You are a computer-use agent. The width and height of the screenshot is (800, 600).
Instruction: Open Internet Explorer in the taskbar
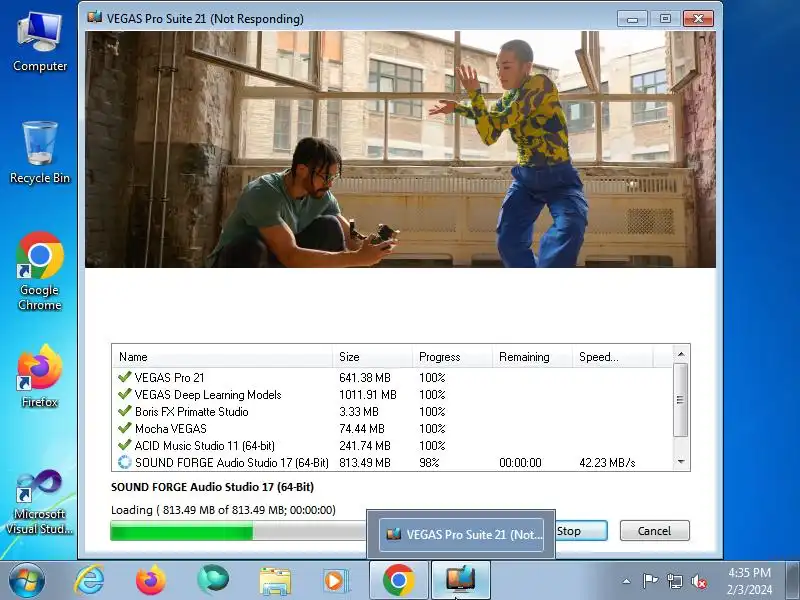click(89, 580)
